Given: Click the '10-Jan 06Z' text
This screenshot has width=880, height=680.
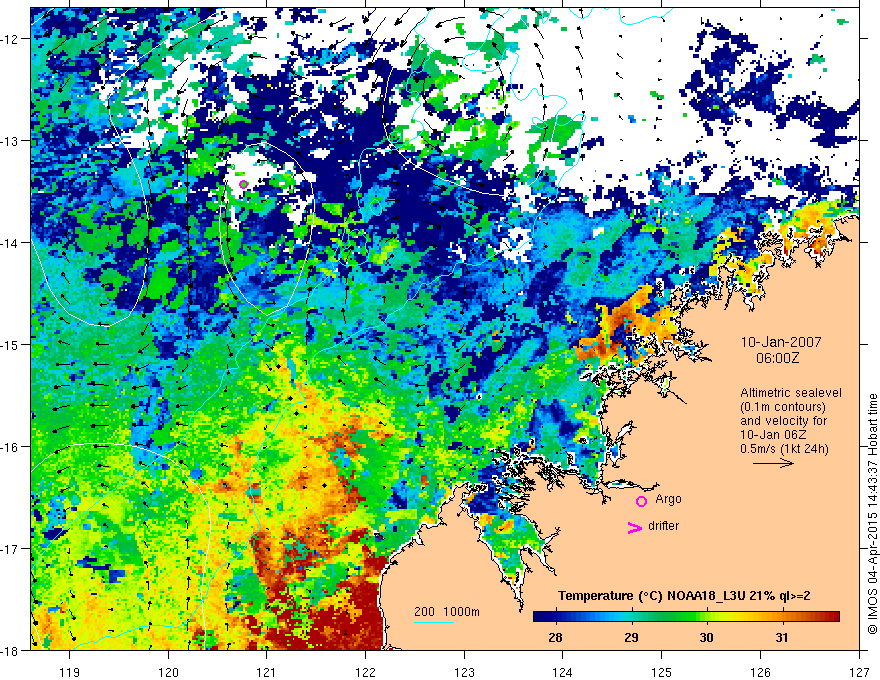Looking at the screenshot, I should point(776,435).
